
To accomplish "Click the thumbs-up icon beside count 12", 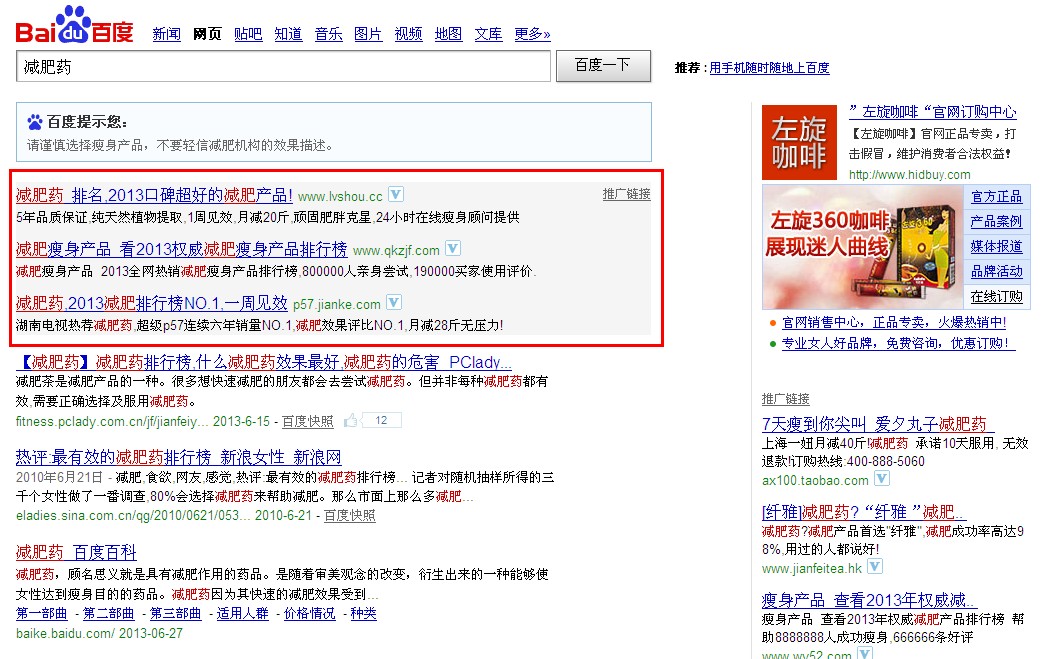I will (351, 420).
